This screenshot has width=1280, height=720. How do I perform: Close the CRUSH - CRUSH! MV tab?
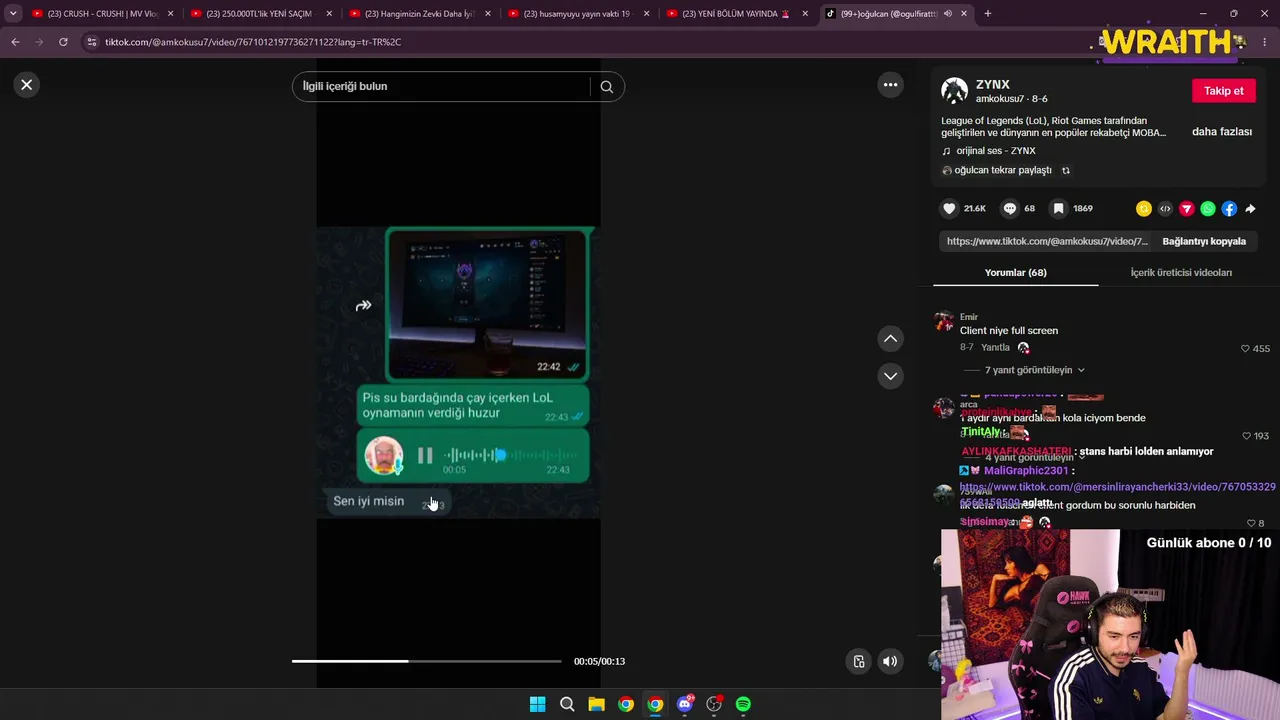pyautogui.click(x=170, y=14)
